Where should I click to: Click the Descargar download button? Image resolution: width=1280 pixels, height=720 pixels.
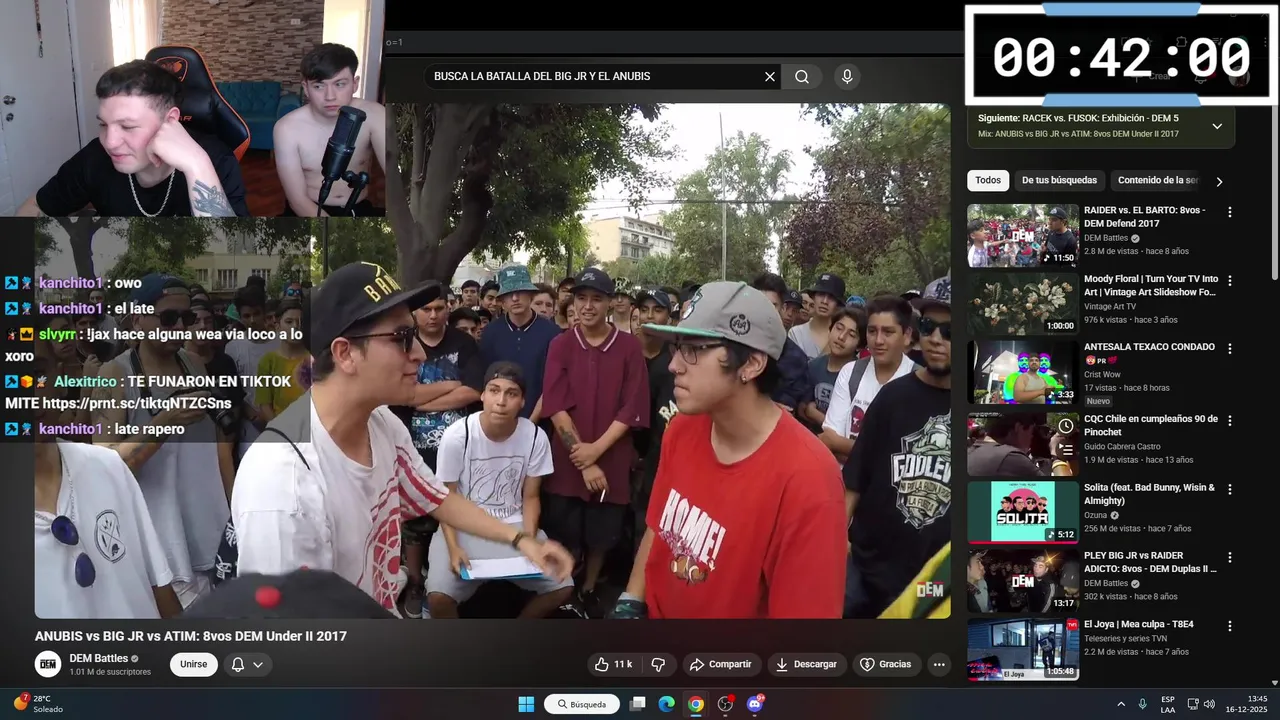point(806,664)
